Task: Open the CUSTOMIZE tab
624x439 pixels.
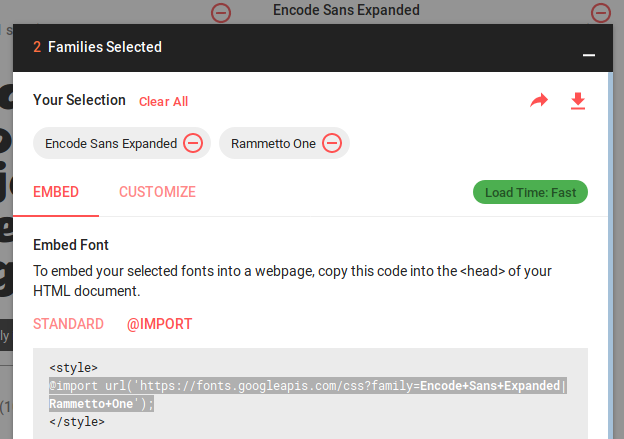Action: click(158, 192)
